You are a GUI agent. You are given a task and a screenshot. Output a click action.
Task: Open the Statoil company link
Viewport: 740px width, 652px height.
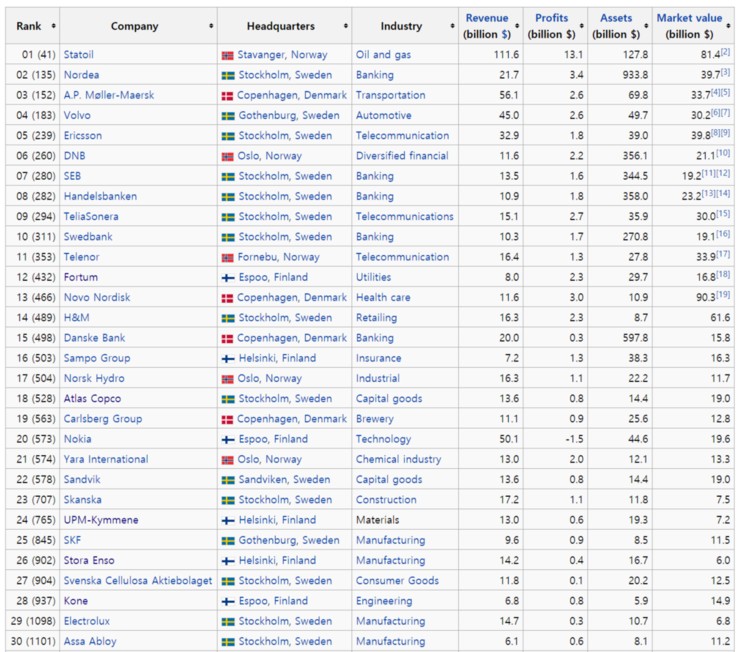point(80,55)
